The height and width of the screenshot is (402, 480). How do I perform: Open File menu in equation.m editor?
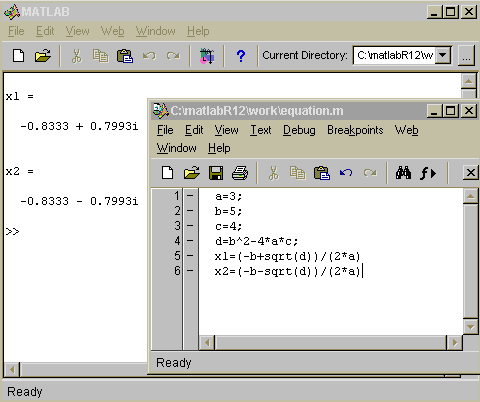(x=165, y=130)
